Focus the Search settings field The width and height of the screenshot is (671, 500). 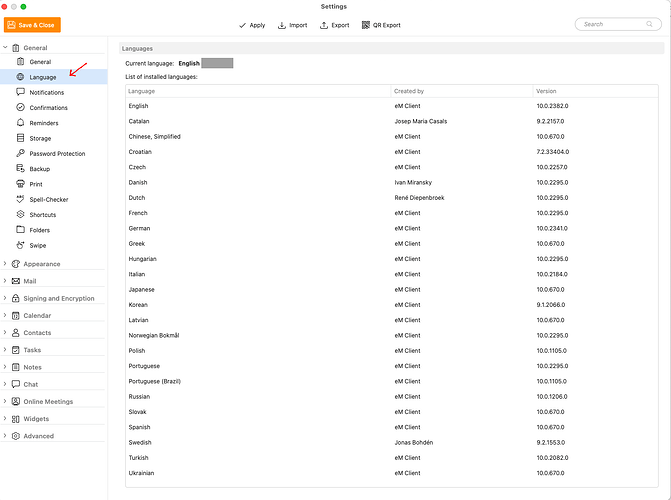pos(618,24)
